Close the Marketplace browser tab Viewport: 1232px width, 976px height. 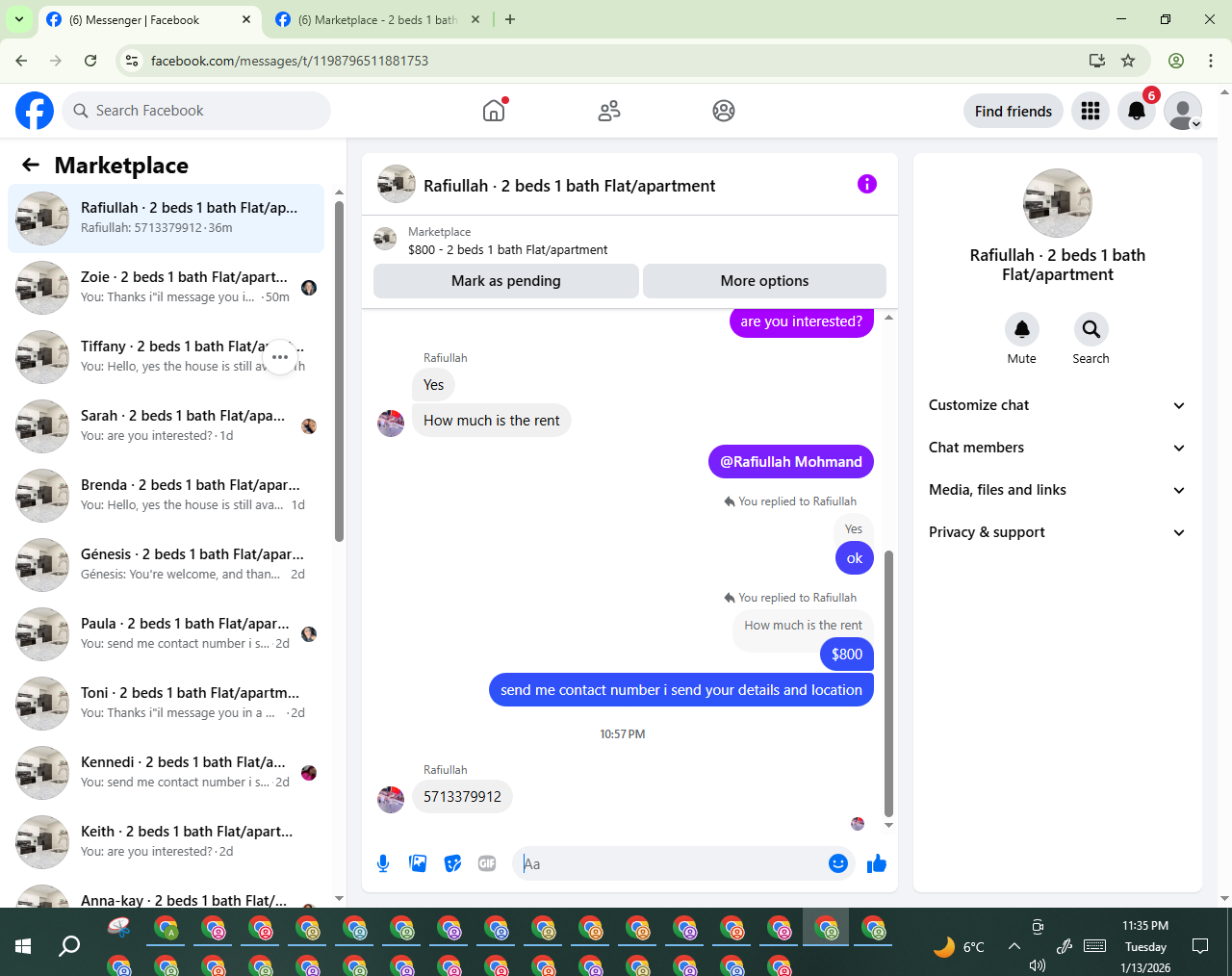point(475,19)
